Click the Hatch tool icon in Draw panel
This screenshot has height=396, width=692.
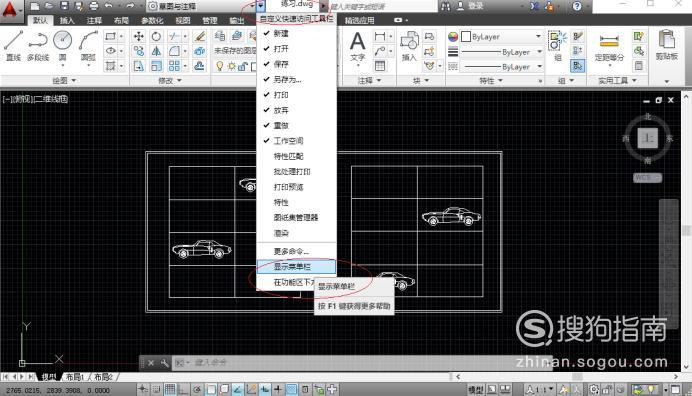pos(111,66)
